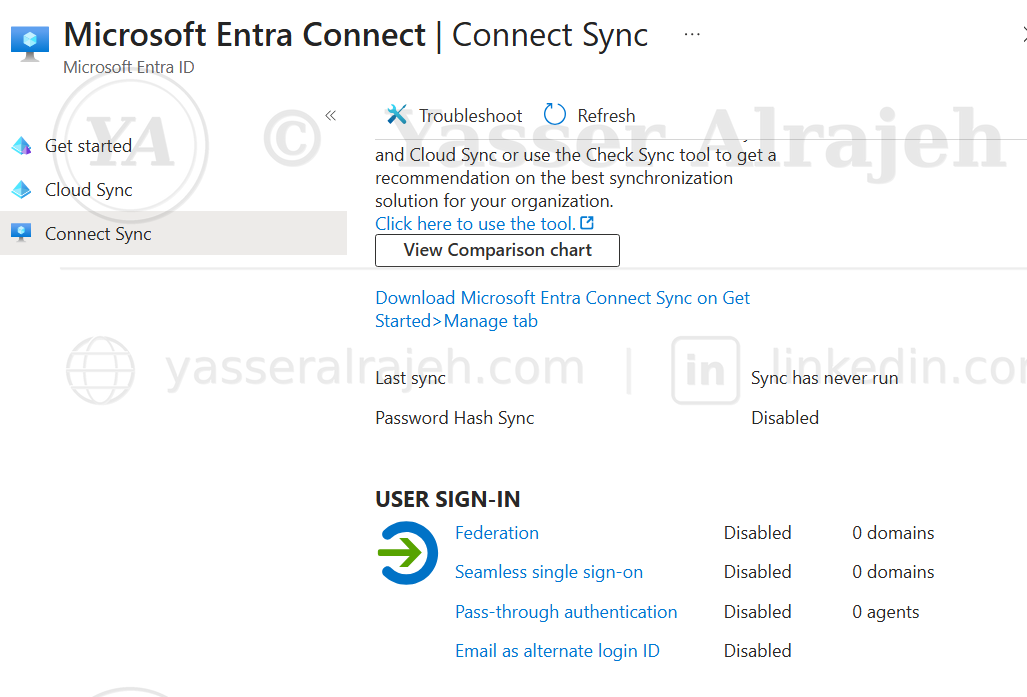Image resolution: width=1027 pixels, height=697 pixels.
Task: Click the Cloud Sync sidebar icon
Action: 22,189
